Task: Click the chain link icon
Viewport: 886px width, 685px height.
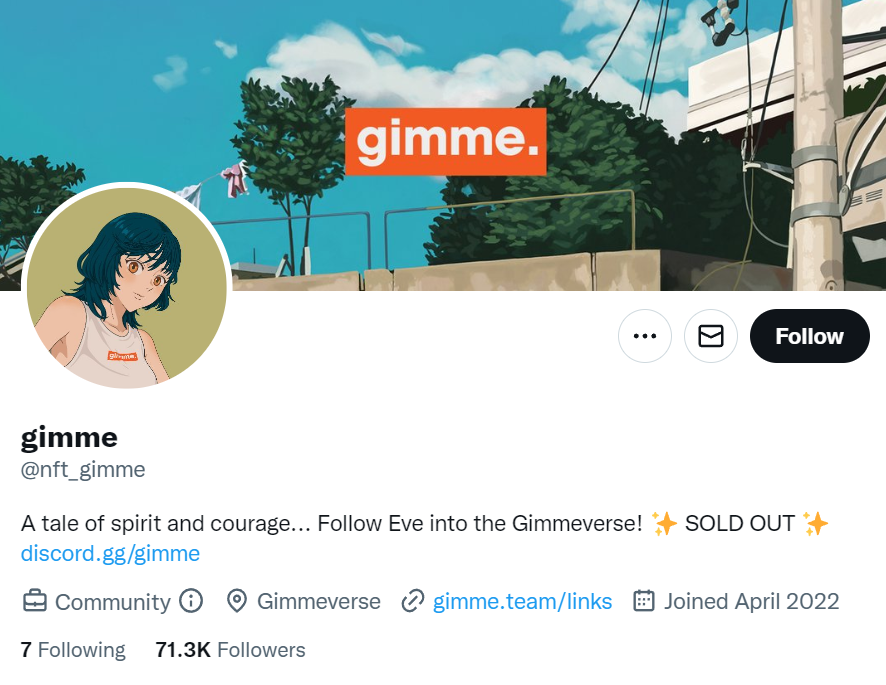Action: [412, 601]
